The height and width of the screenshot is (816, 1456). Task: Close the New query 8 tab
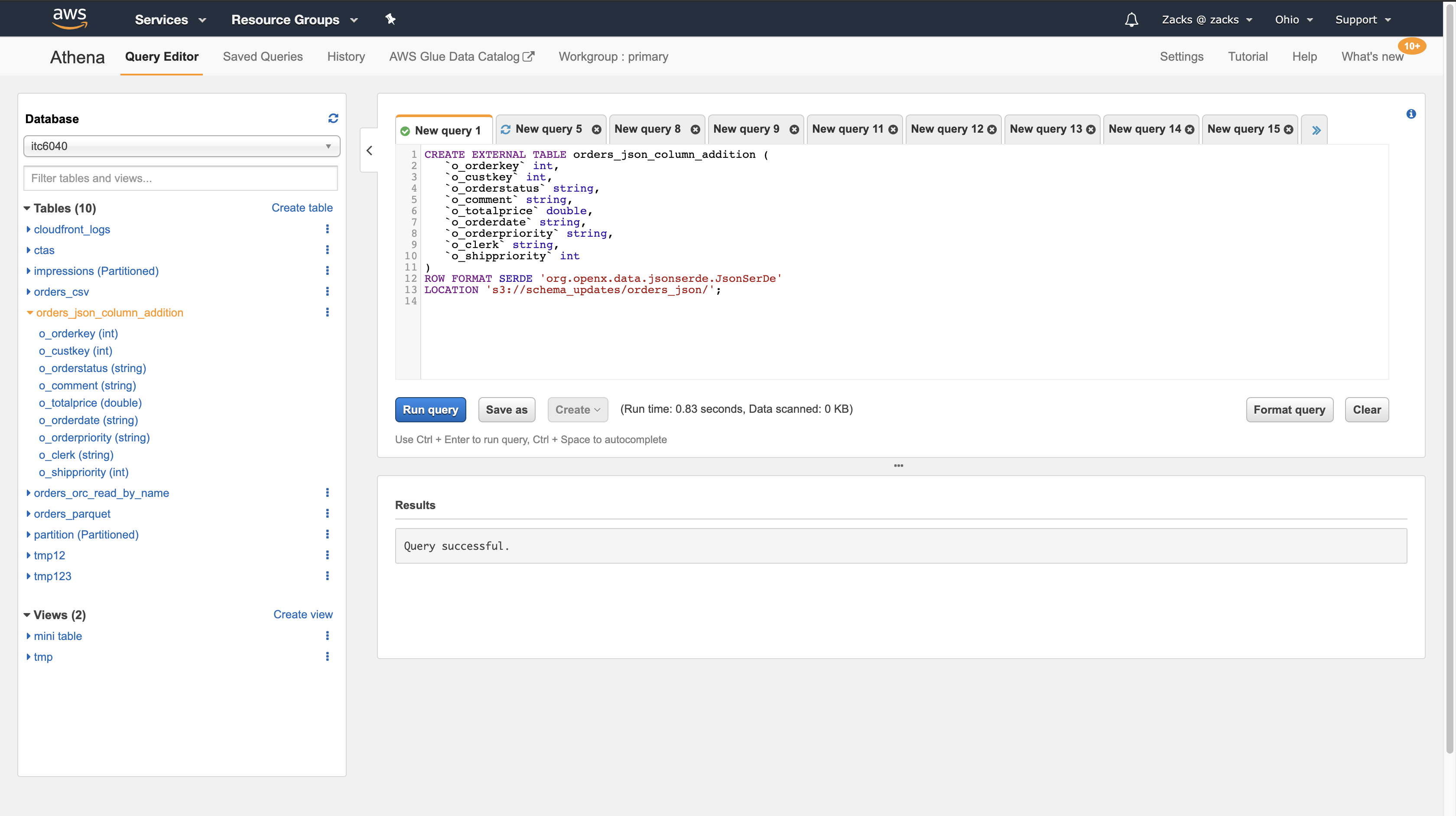(695, 130)
